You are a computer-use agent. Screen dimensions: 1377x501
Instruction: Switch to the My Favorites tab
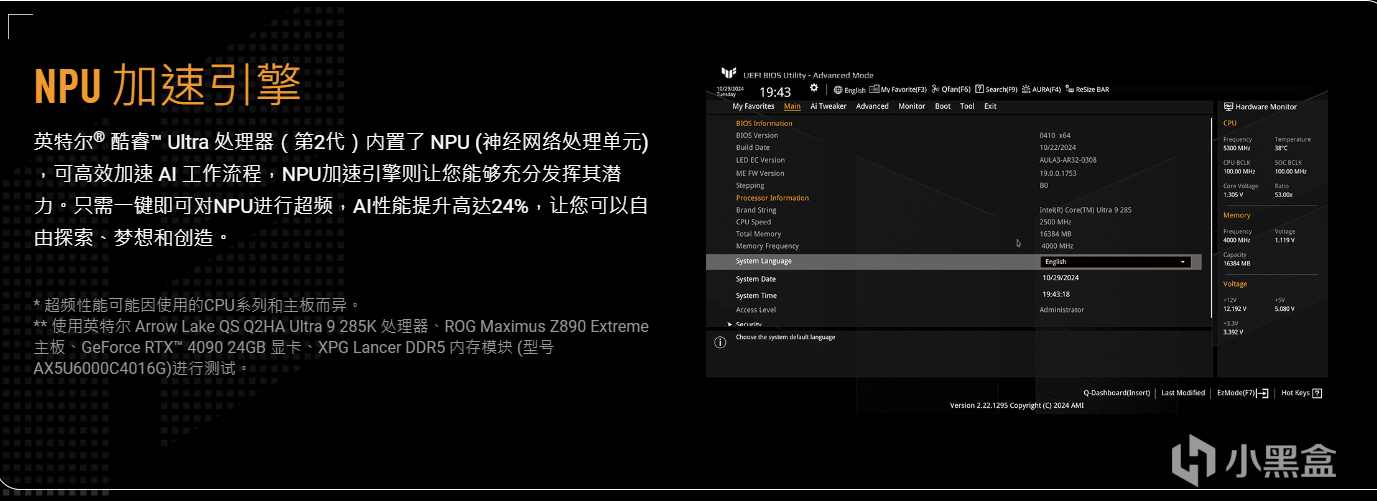coord(753,106)
